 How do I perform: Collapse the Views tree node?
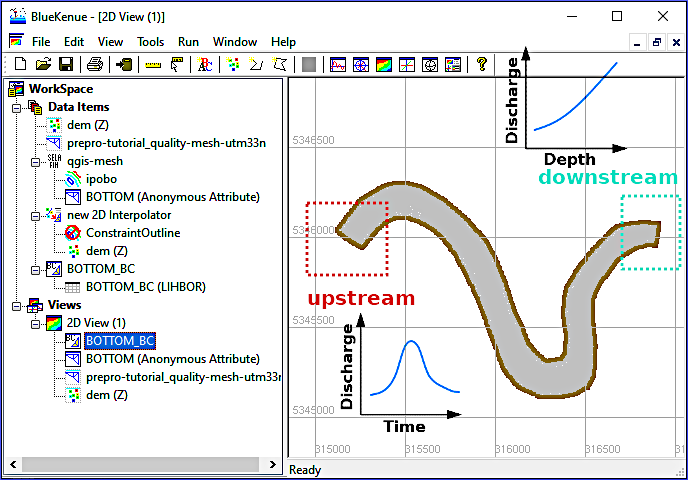(16, 306)
